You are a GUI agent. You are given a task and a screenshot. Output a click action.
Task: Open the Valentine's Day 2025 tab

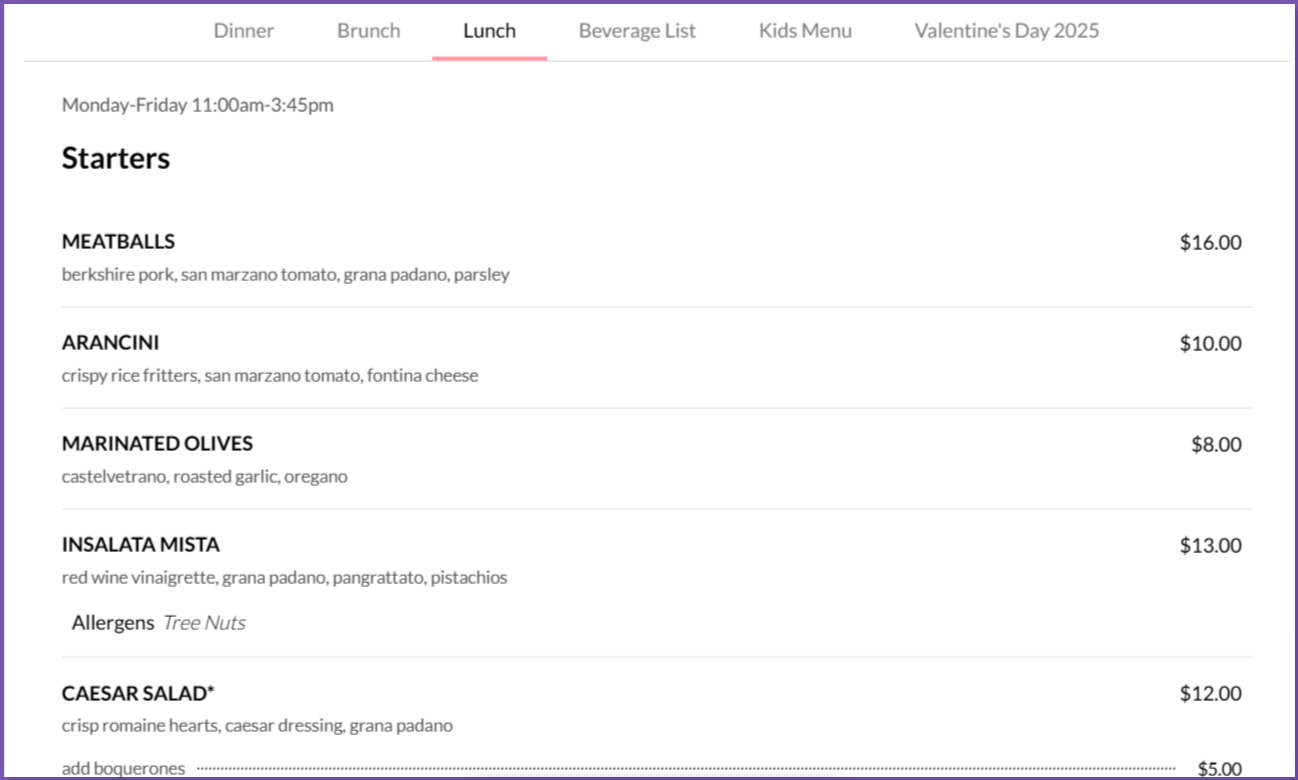(1006, 31)
